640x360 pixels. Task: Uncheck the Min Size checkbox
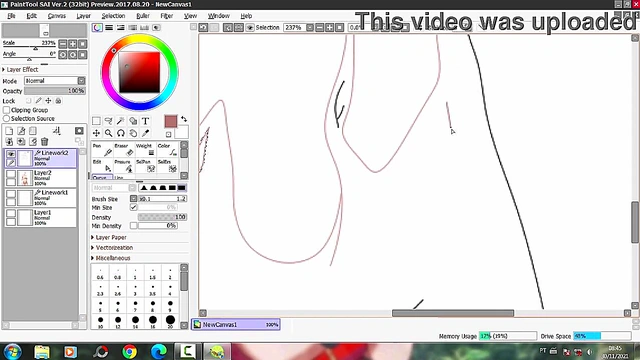pos(133,207)
